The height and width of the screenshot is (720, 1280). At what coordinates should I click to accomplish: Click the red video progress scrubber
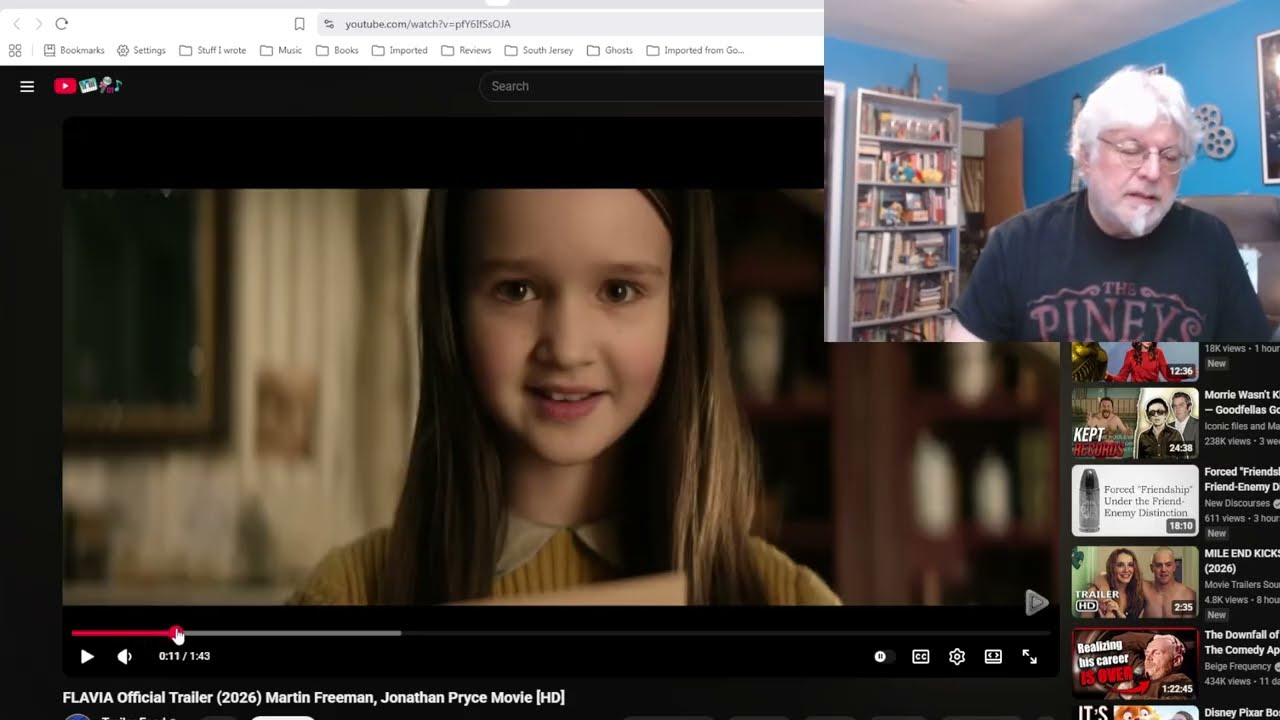click(177, 634)
